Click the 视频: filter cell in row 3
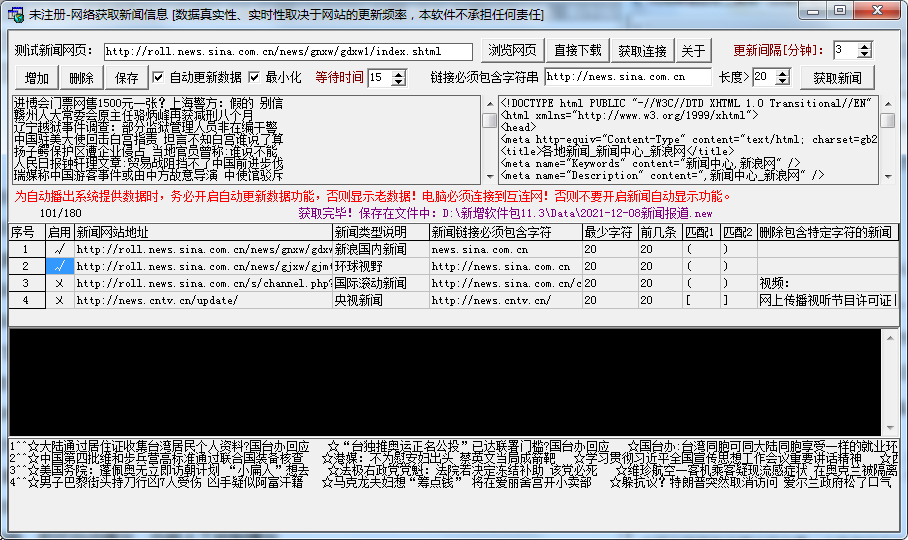 [828, 283]
